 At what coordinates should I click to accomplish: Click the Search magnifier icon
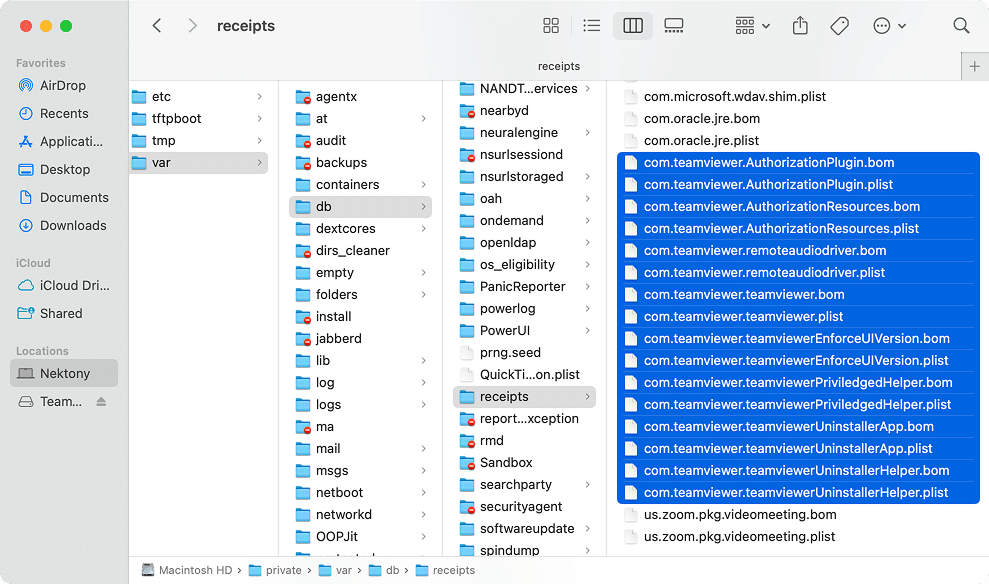point(961,26)
